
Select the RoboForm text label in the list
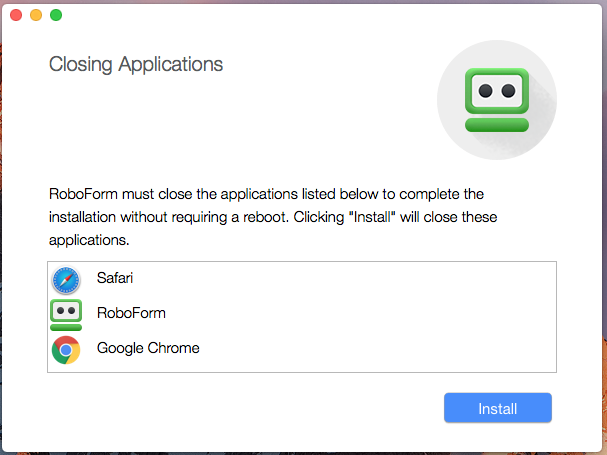[x=131, y=313]
